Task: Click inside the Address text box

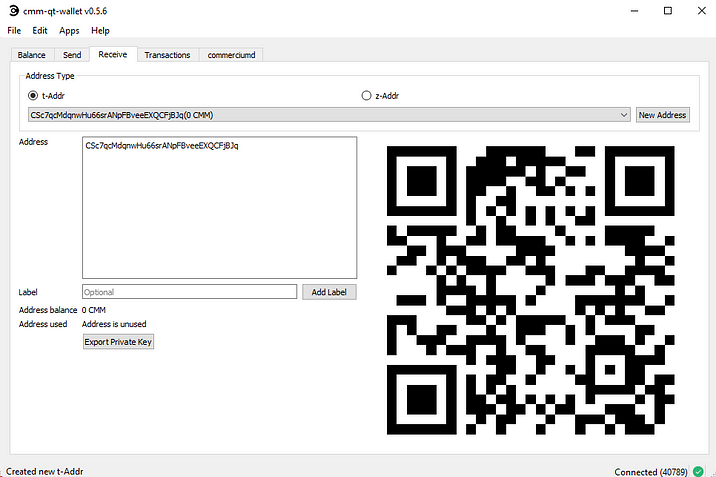Action: (220, 208)
